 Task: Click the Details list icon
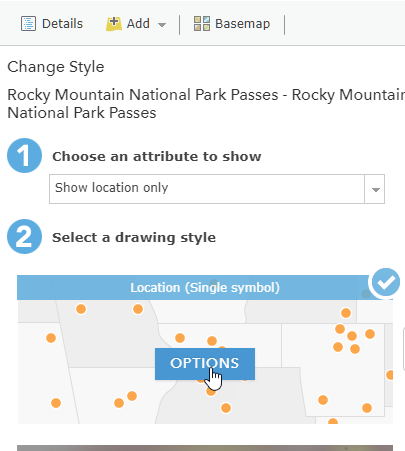pos(28,24)
